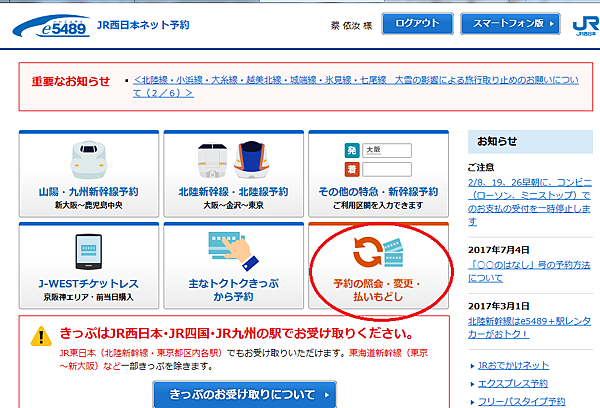Viewport: 600px width, 408px height.
Task: Click the 2017年3月1日 date text
Action: tap(499, 306)
